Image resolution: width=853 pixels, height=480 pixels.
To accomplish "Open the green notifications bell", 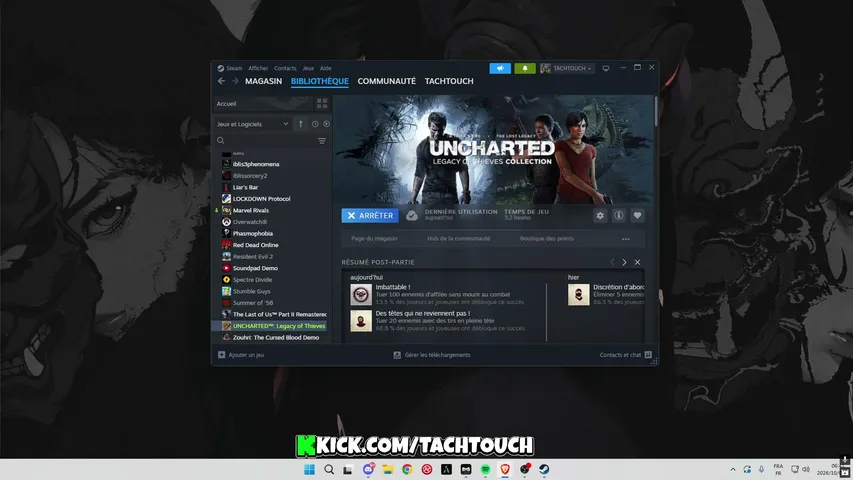I will (524, 68).
